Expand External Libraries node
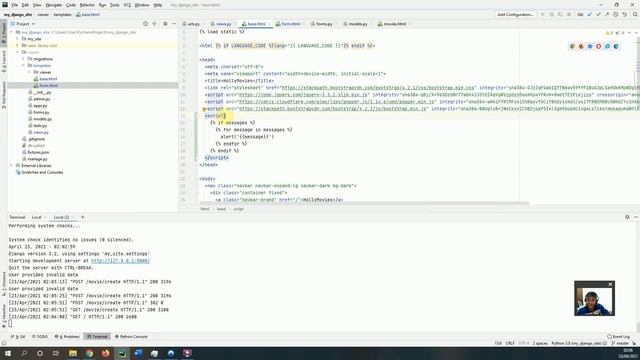Image resolution: width=640 pixels, height=360 pixels. click(x=11, y=166)
